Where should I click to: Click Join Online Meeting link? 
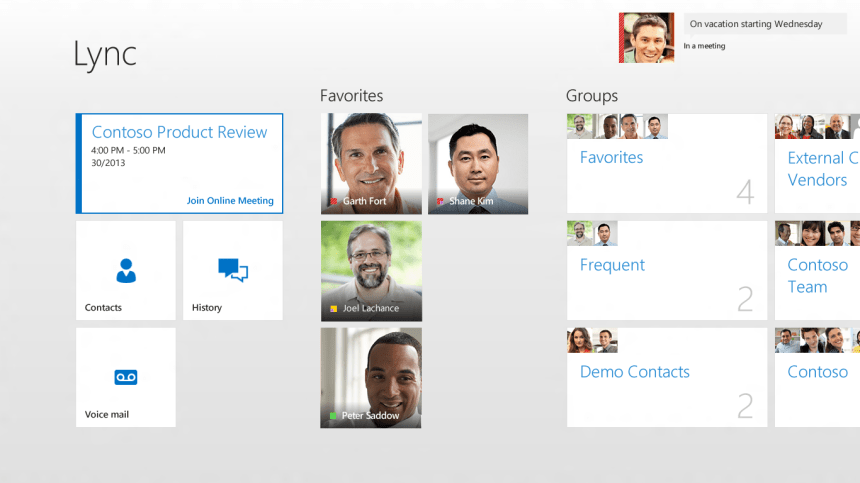[x=230, y=201]
